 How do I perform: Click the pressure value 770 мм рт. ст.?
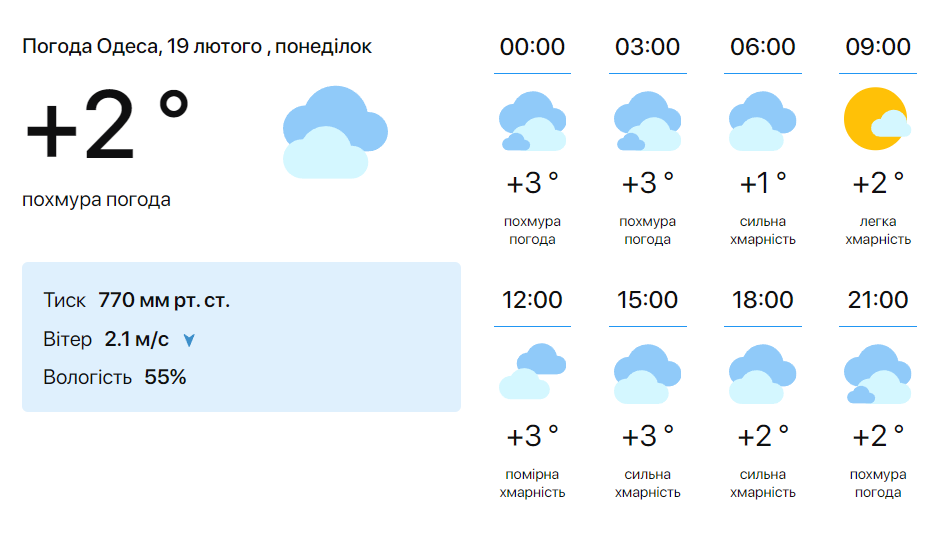(164, 300)
